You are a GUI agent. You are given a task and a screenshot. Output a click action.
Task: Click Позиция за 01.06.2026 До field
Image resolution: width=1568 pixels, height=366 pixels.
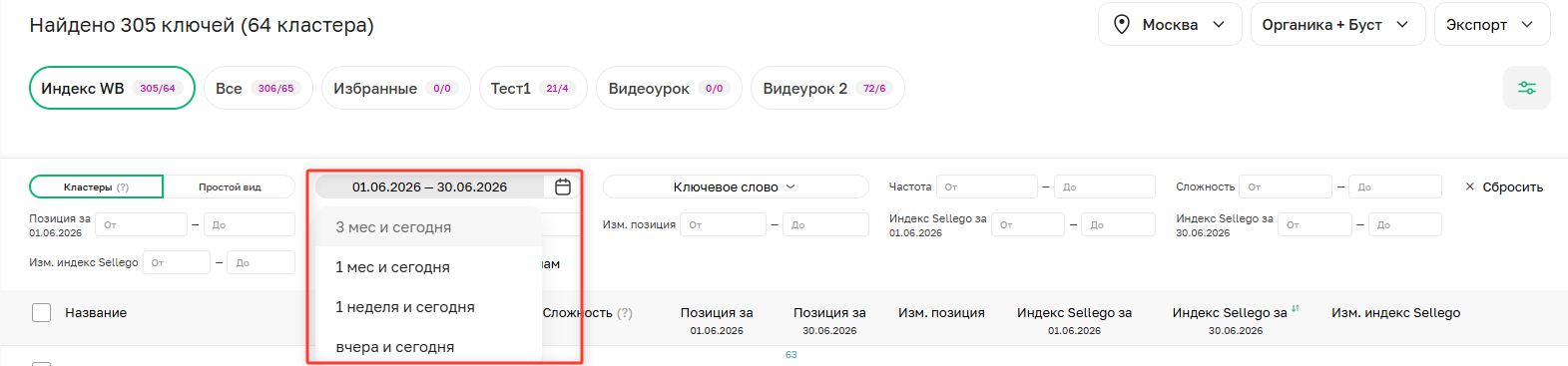point(250,224)
